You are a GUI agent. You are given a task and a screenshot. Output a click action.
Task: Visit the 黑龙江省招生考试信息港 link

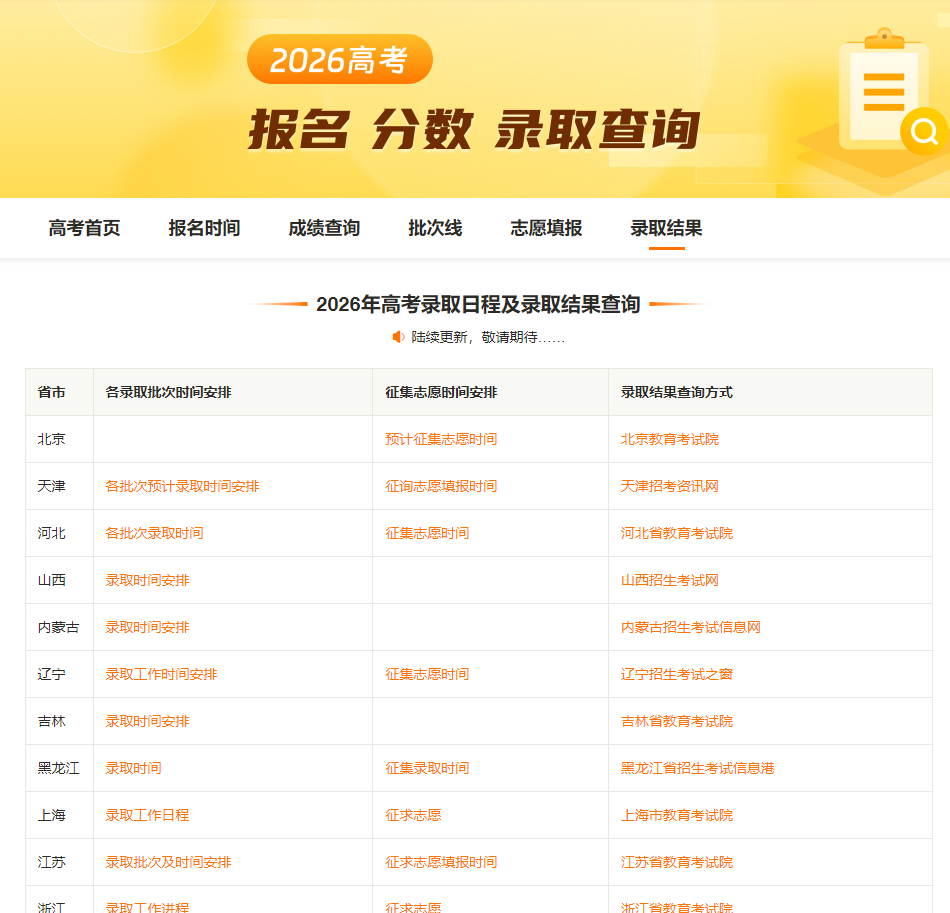point(697,768)
